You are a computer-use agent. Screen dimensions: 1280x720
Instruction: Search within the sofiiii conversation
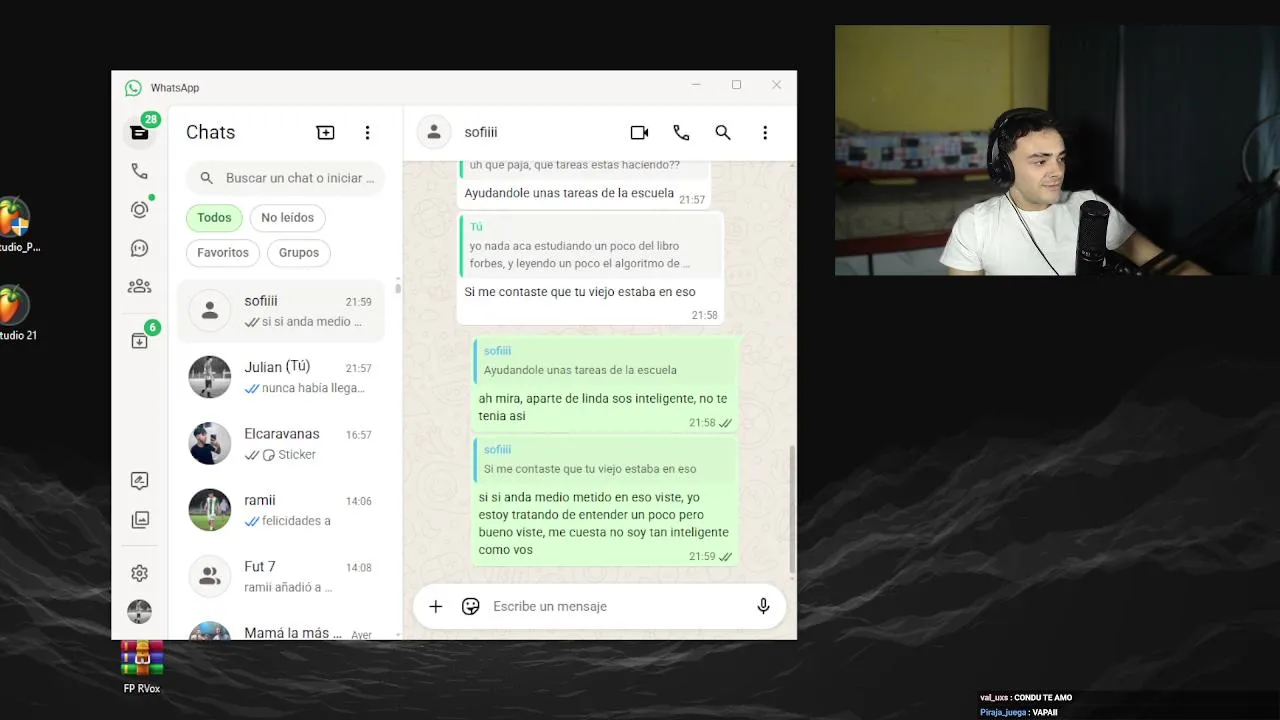(x=723, y=132)
